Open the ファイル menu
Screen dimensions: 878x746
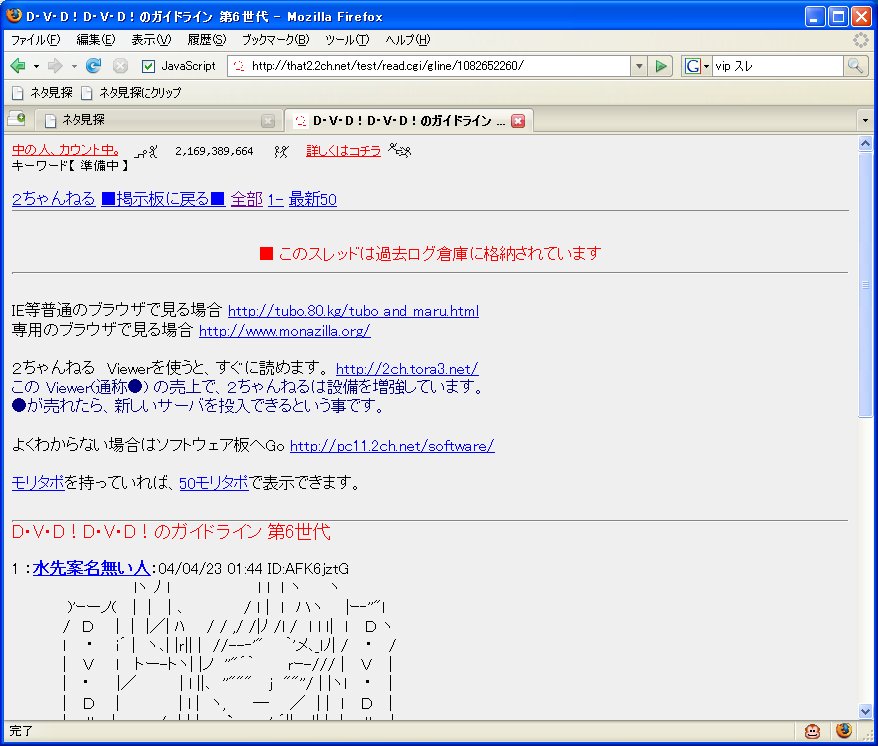(x=35, y=40)
